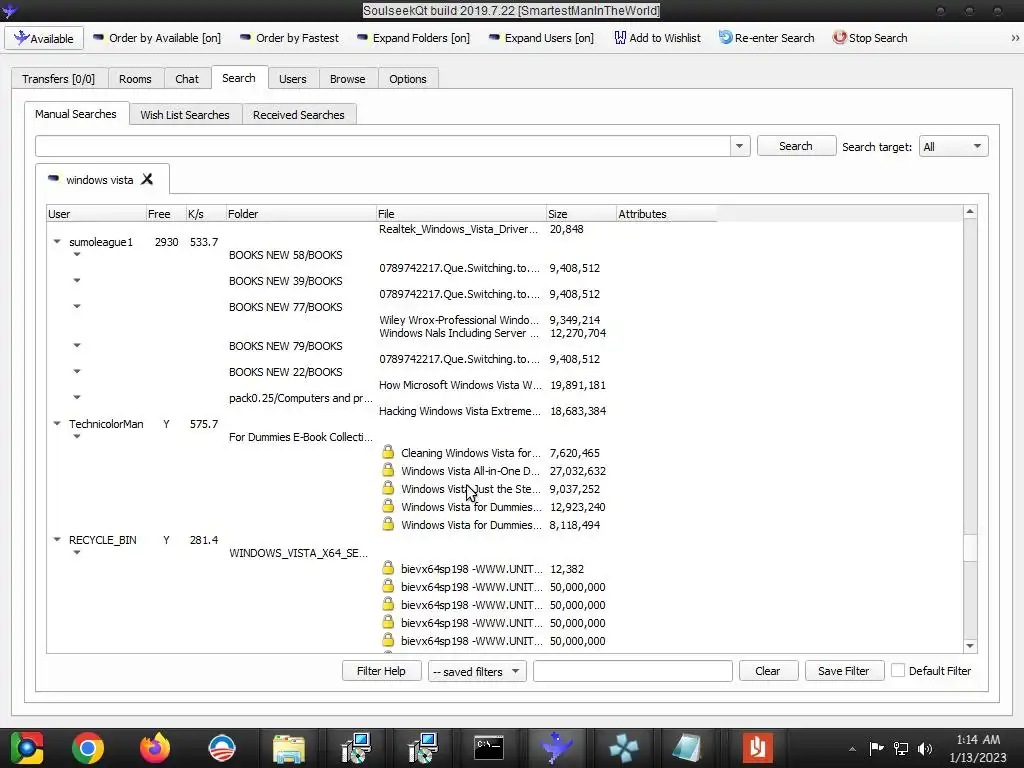
Task: Toggle Expand Folders option
Action: (413, 38)
